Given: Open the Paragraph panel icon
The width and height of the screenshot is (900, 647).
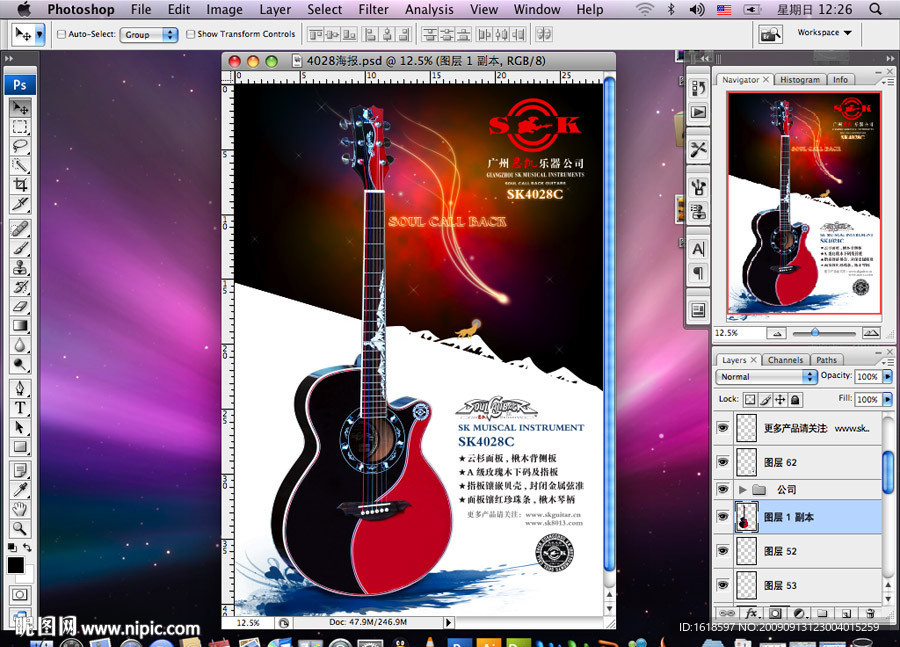Looking at the screenshot, I should point(699,273).
